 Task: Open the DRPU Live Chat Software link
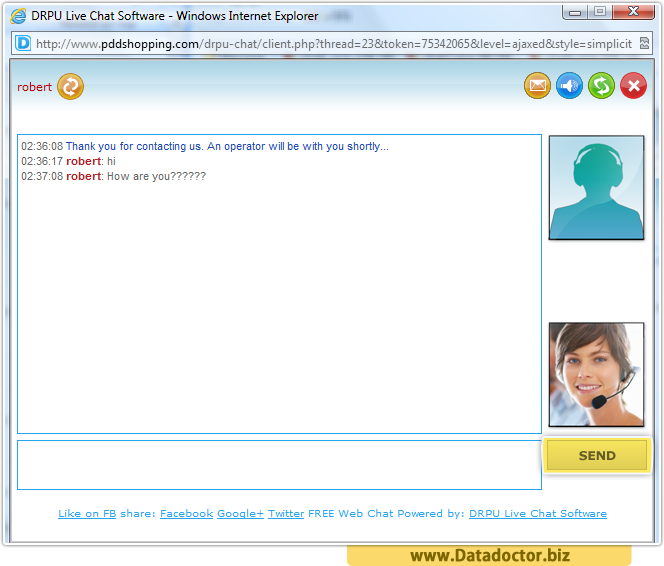(537, 514)
